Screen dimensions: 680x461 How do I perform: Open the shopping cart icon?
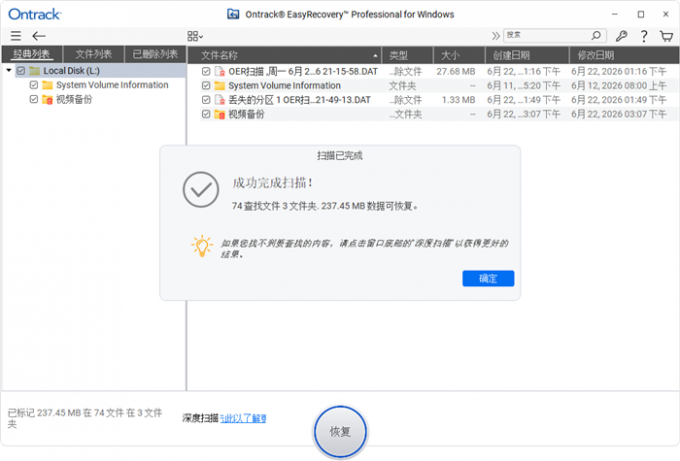(667, 36)
